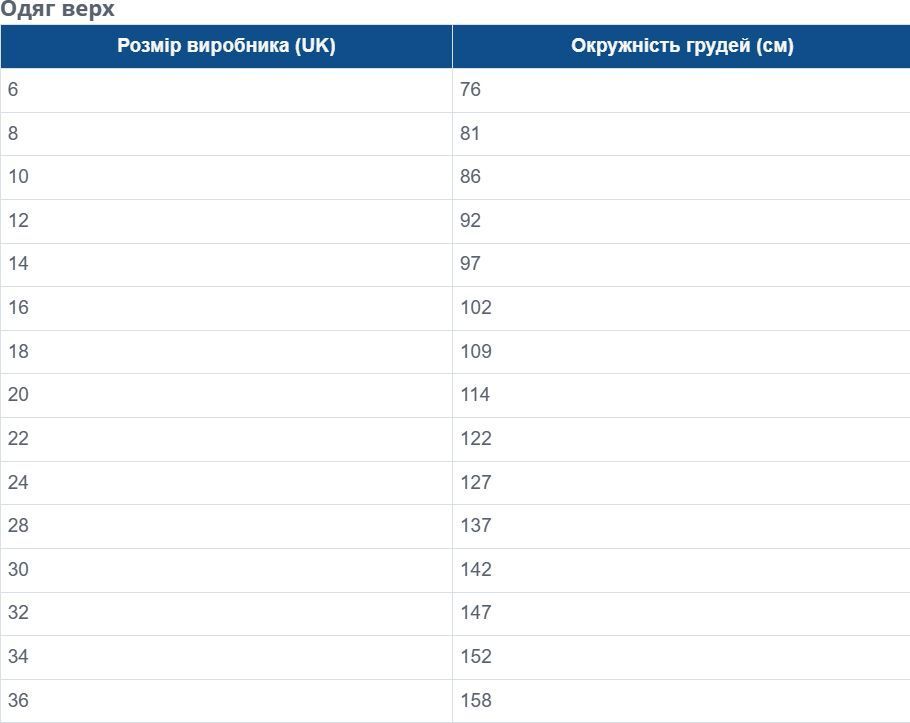This screenshot has width=910, height=723.
Task: Click the chest value 137
Action: 476,525
